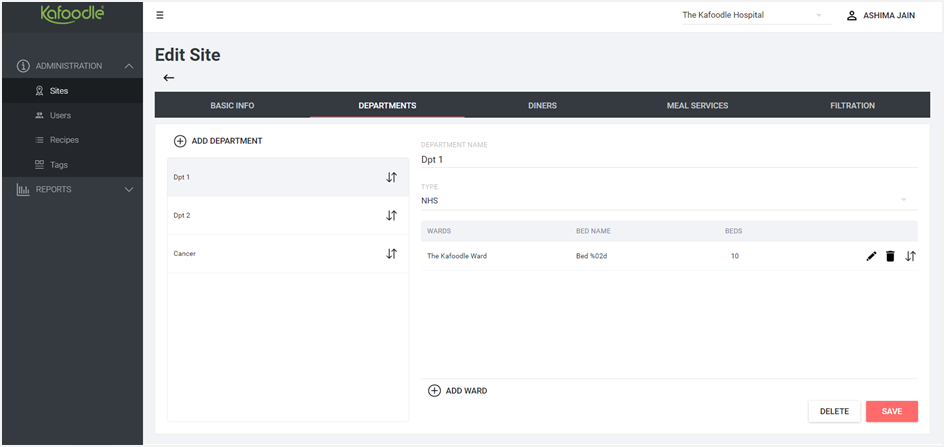The height and width of the screenshot is (447, 944).
Task: Edit The Kafoodle Ward with pencil icon
Action: [x=871, y=256]
